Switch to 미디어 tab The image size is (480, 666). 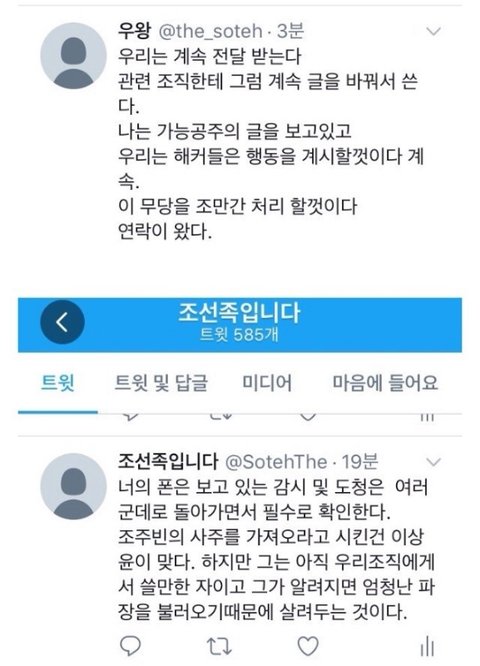click(267, 383)
